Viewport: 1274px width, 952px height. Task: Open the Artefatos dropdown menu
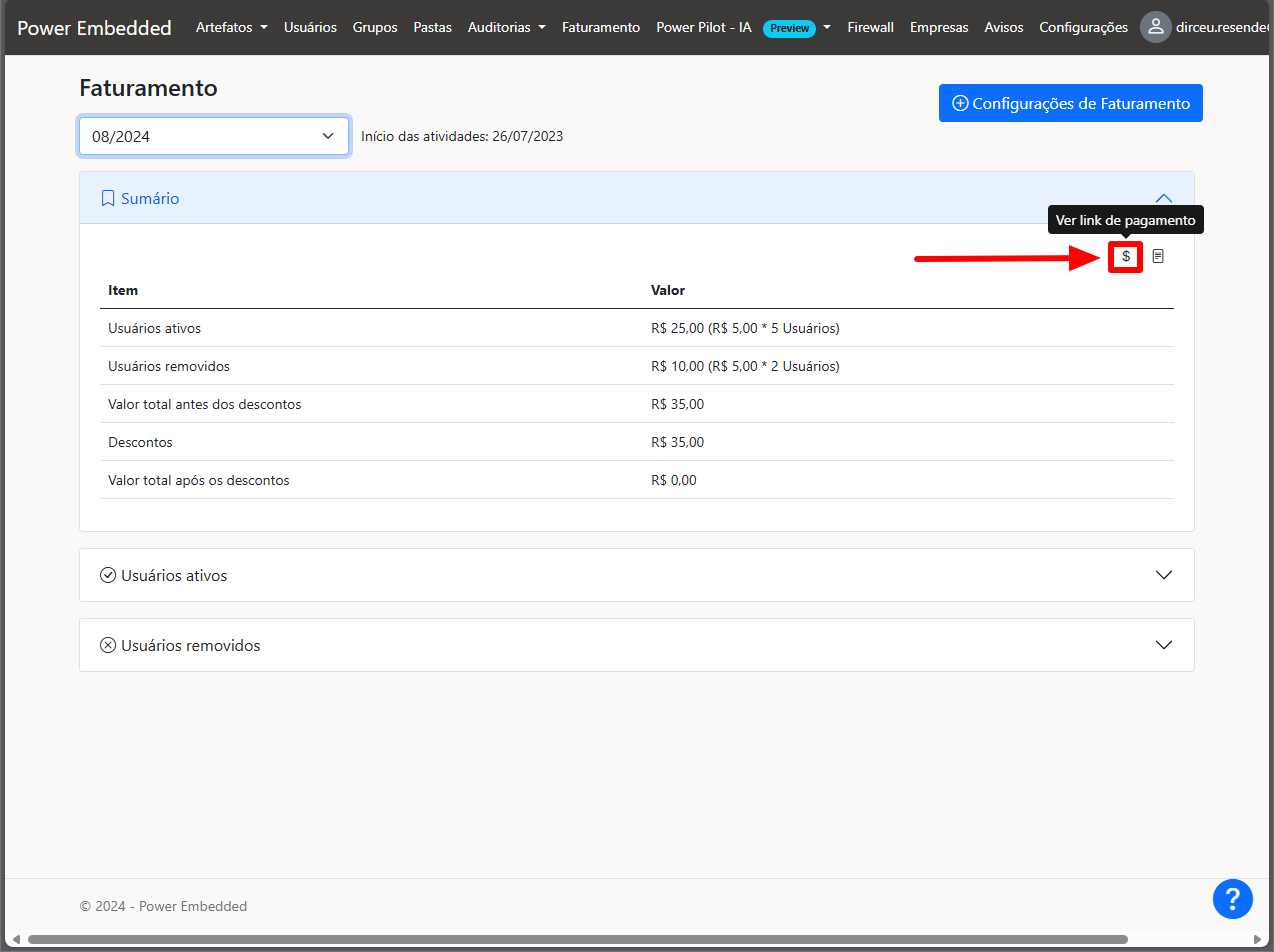pyautogui.click(x=231, y=27)
